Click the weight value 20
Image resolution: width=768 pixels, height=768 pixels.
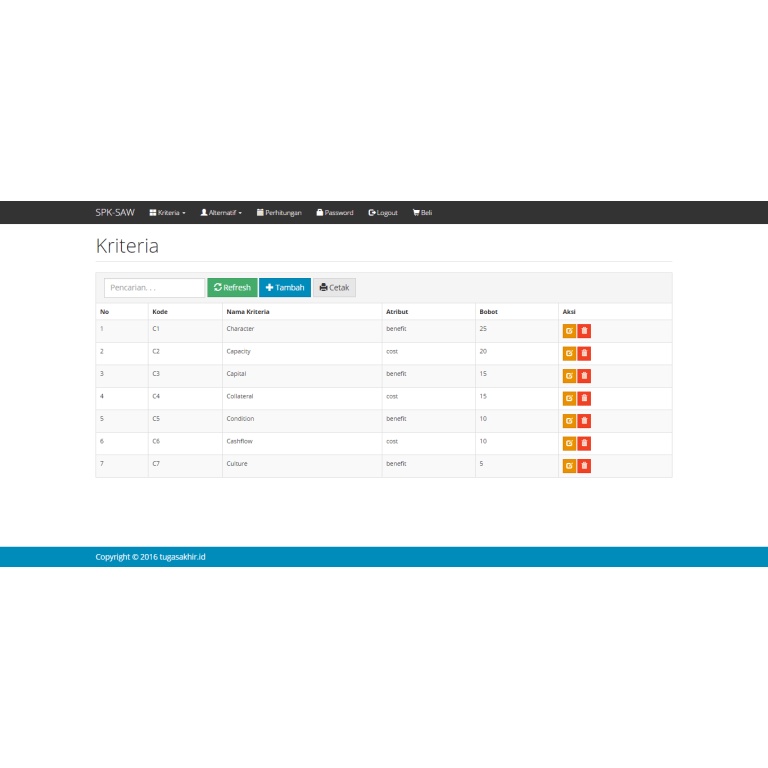click(x=483, y=351)
